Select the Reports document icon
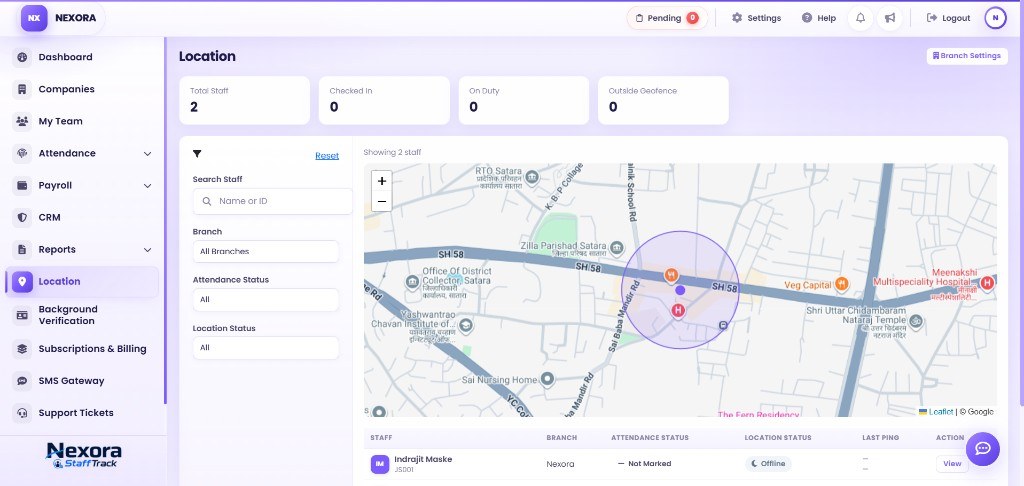The image size is (1024, 486). click(x=22, y=249)
